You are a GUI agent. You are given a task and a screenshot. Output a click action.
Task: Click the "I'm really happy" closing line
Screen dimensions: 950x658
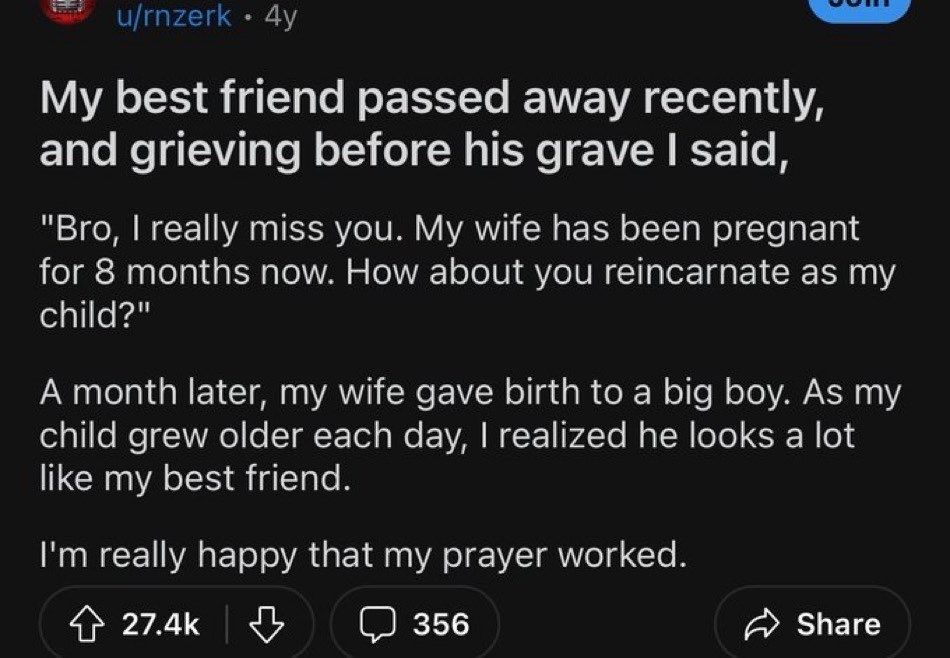(363, 556)
